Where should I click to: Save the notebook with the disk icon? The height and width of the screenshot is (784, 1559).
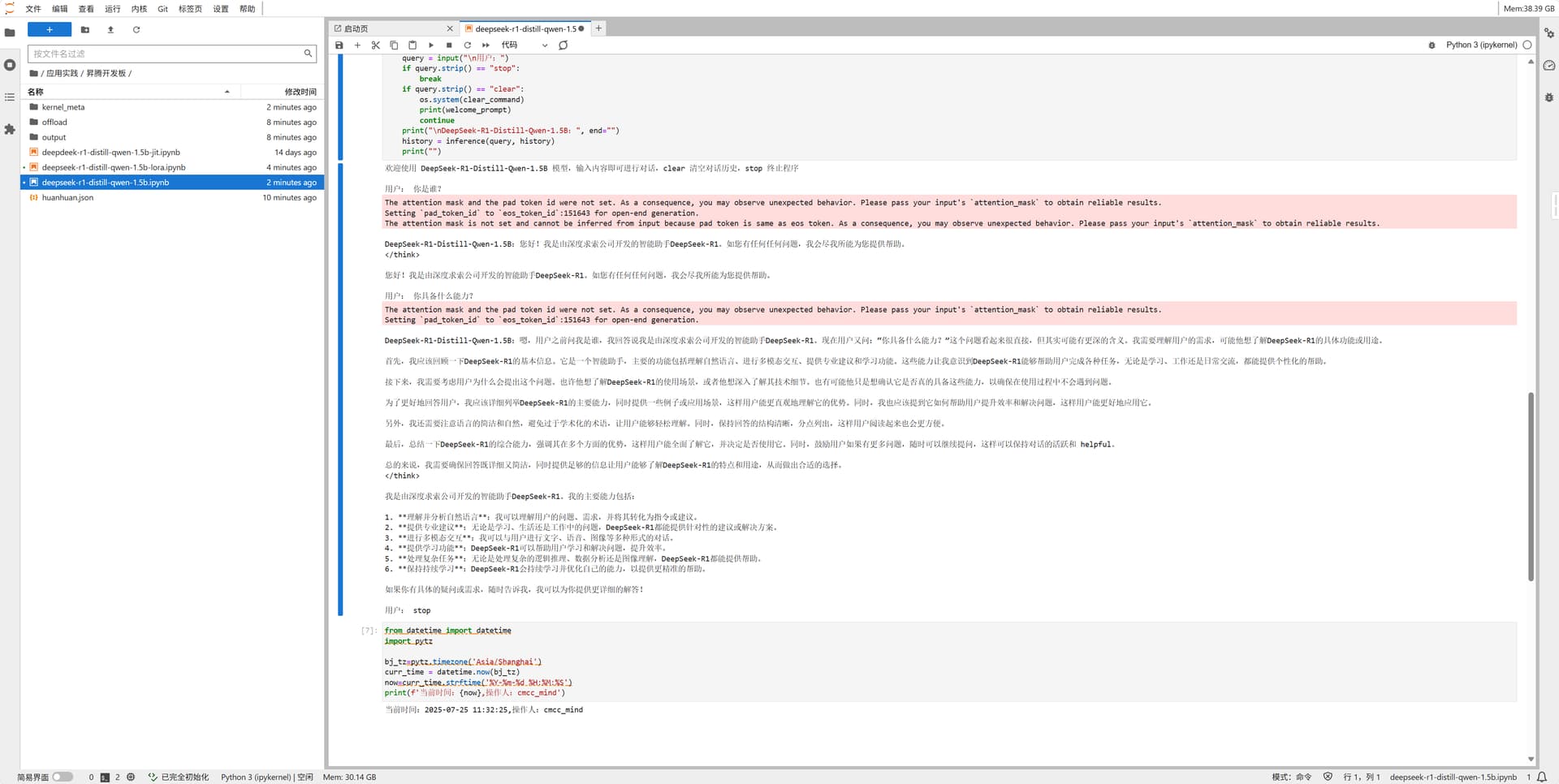[339, 45]
